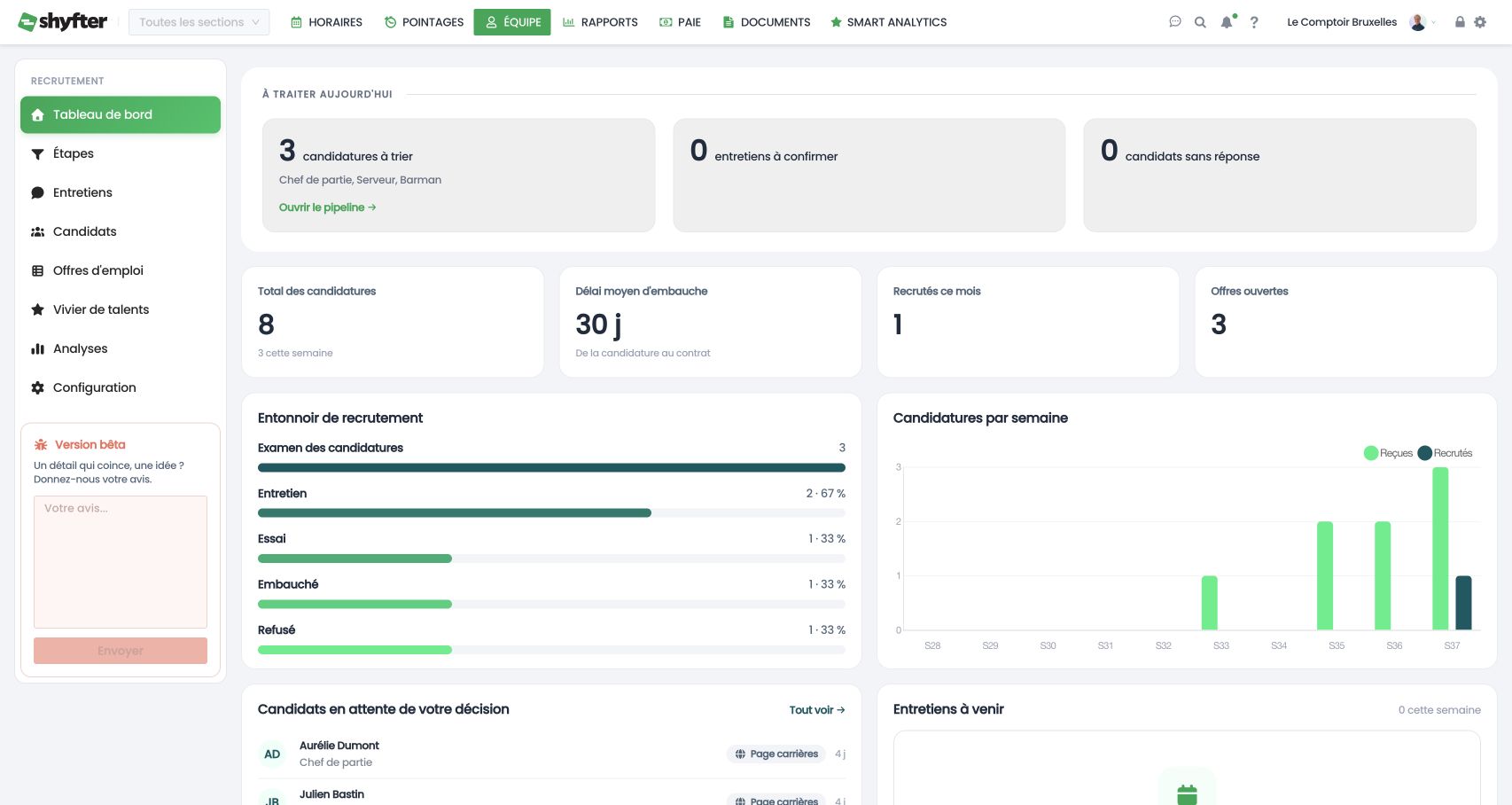Click the Page carrières tag for Aurélie Dumont

[775, 754]
